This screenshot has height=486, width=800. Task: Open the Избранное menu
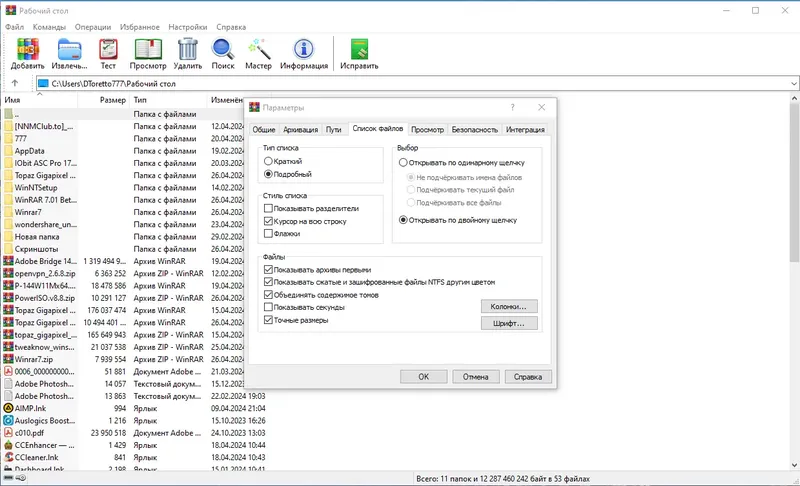point(140,27)
